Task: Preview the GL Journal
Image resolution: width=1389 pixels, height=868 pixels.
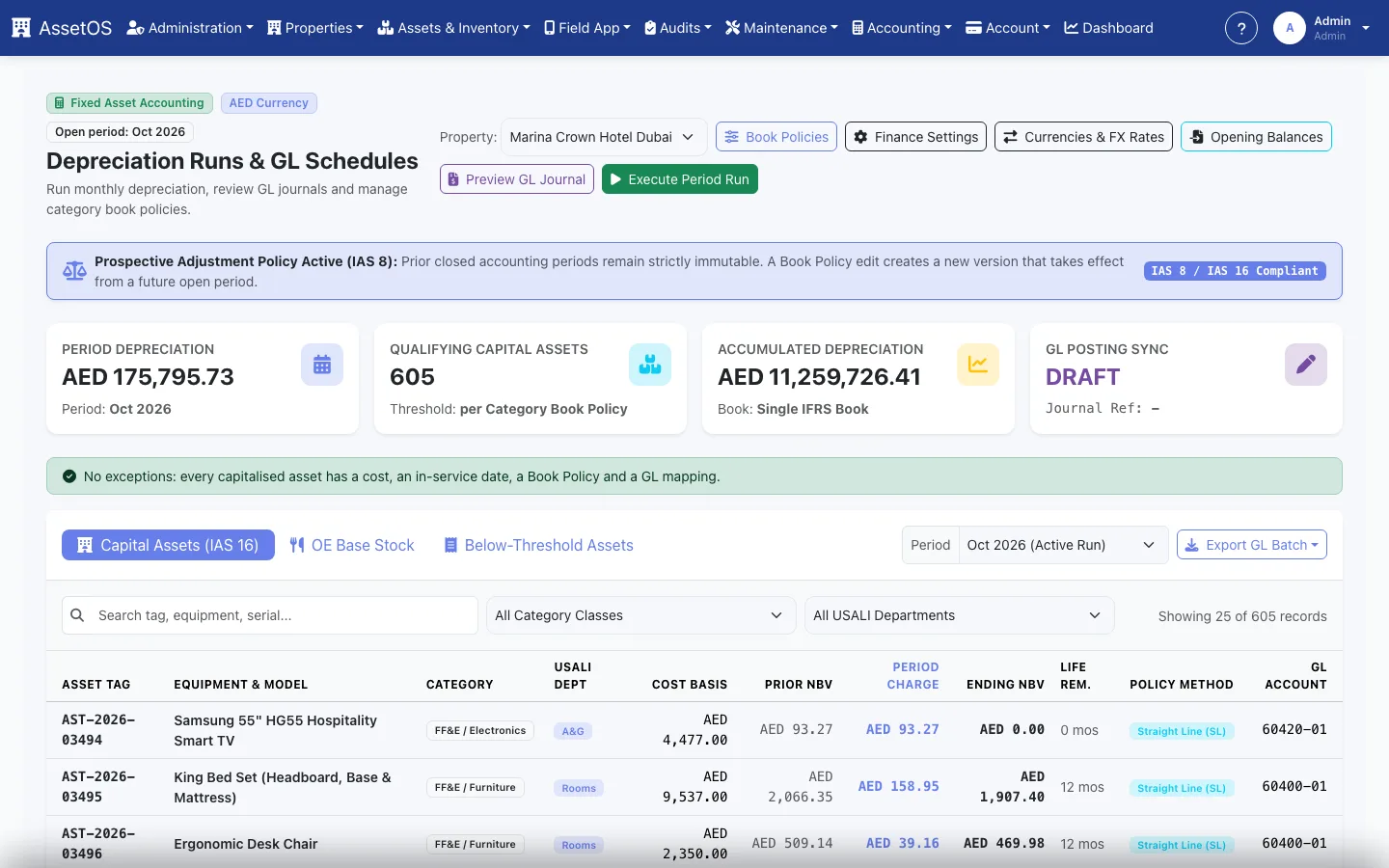Action: 517,179
